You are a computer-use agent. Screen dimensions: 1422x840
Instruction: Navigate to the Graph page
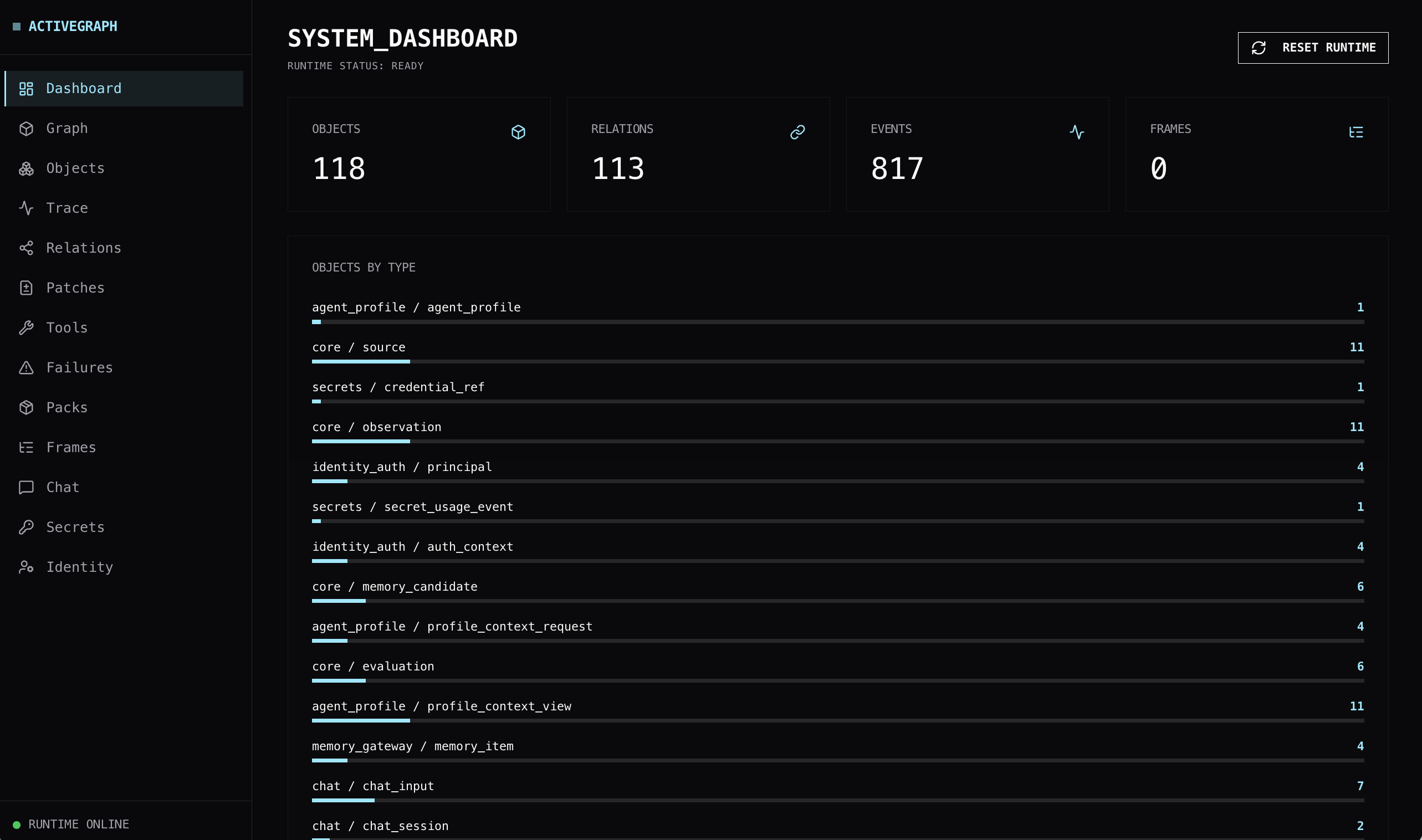point(124,129)
